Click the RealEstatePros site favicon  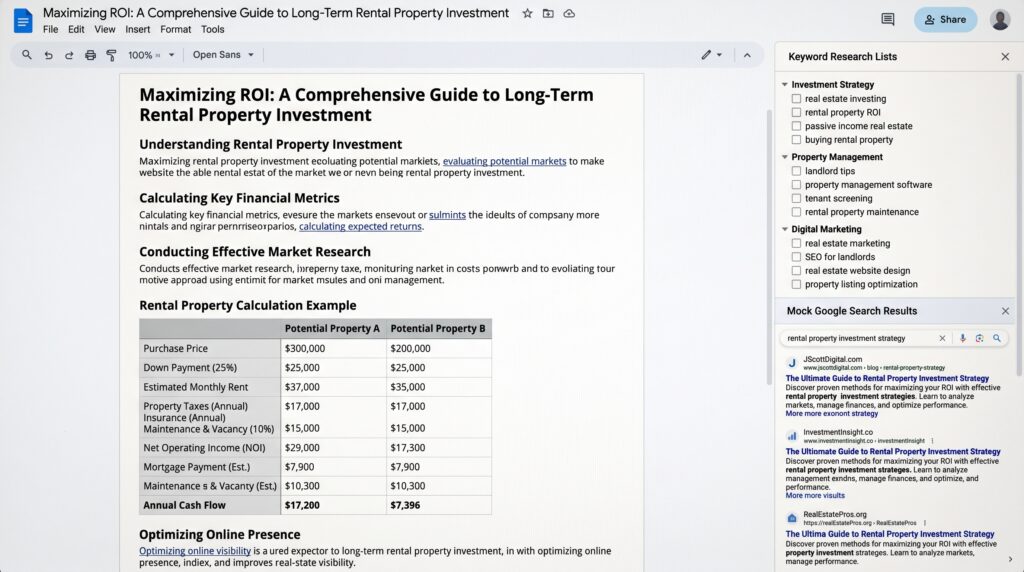[792, 518]
